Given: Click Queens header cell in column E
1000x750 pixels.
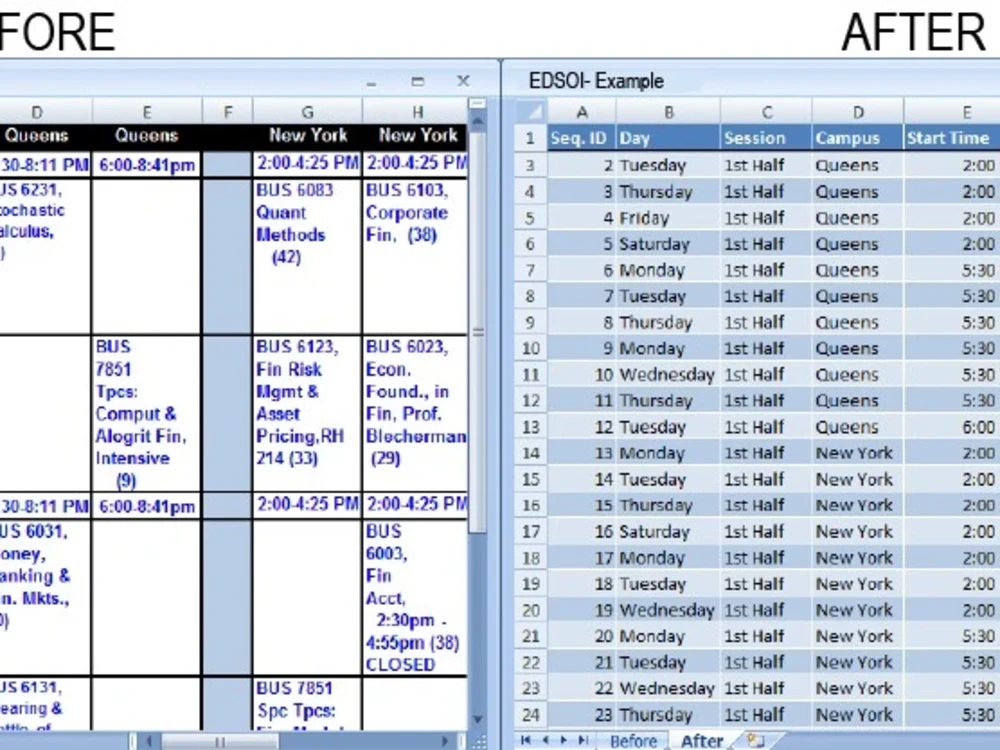Looking at the screenshot, I should pyautogui.click(x=147, y=135).
